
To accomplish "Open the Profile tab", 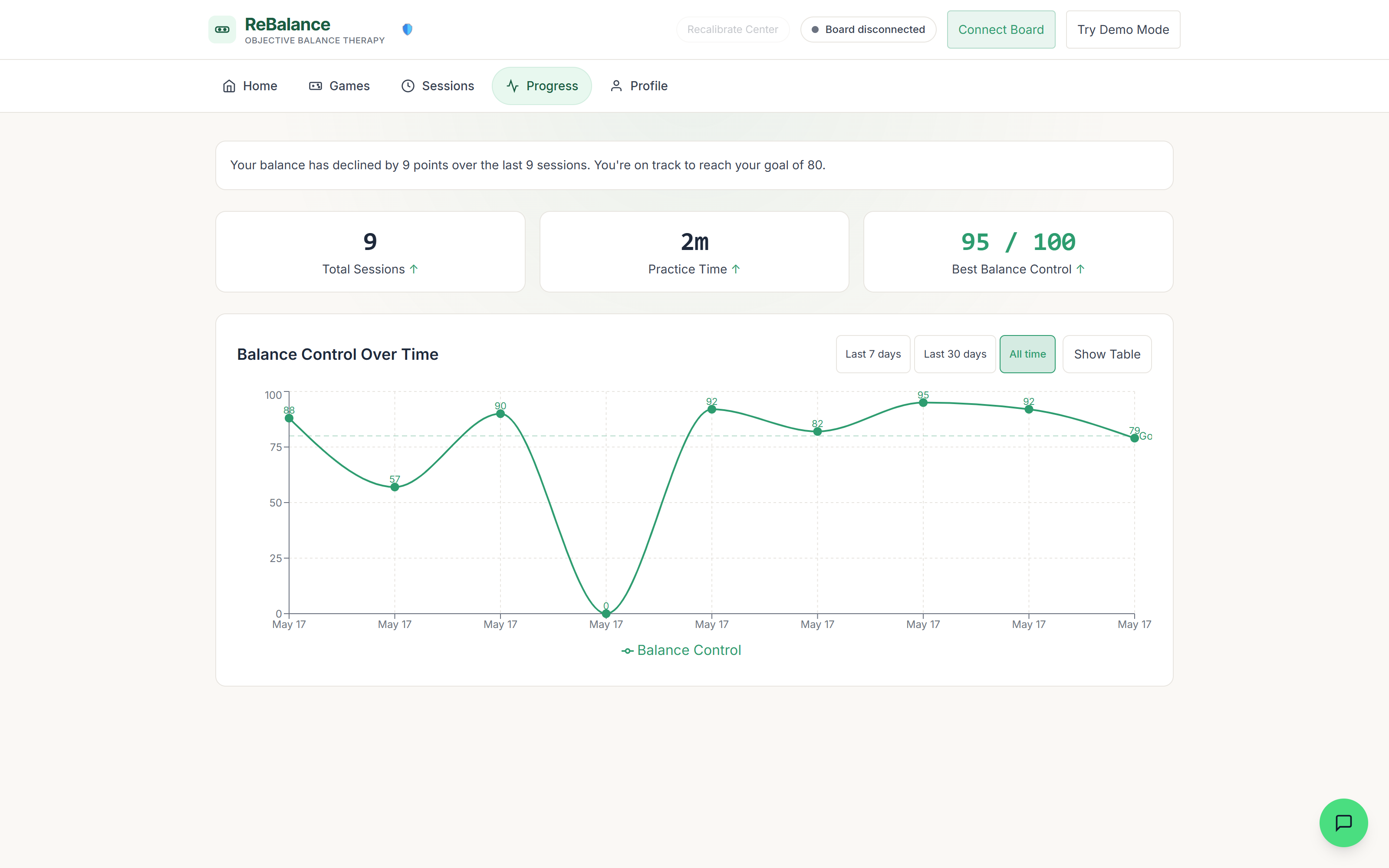I will 639,86.
